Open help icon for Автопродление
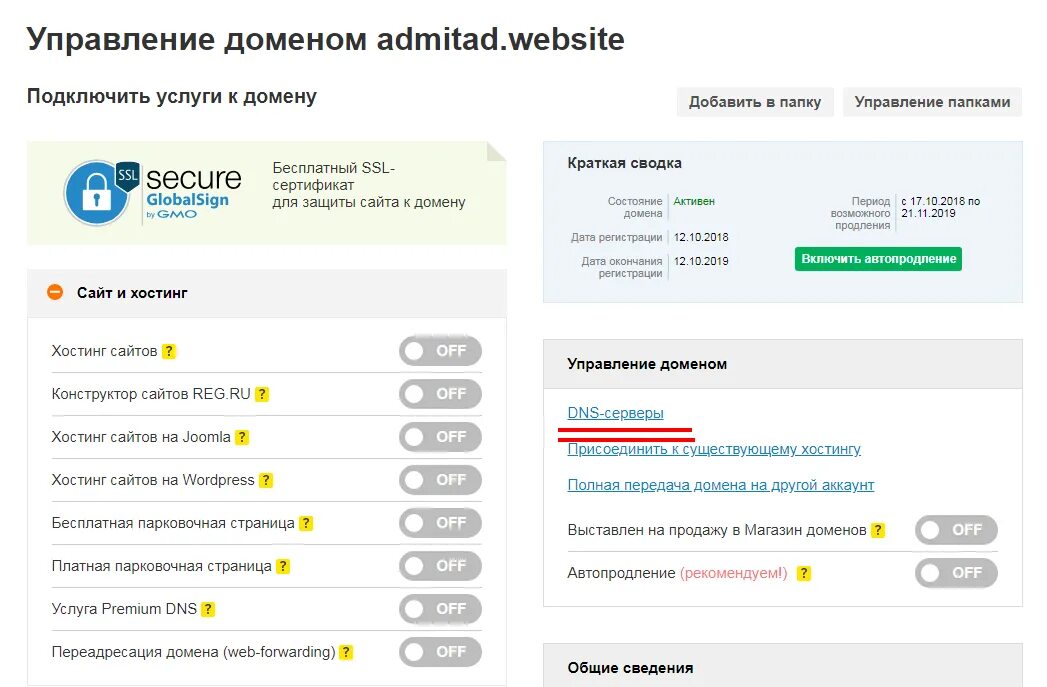 click(804, 573)
